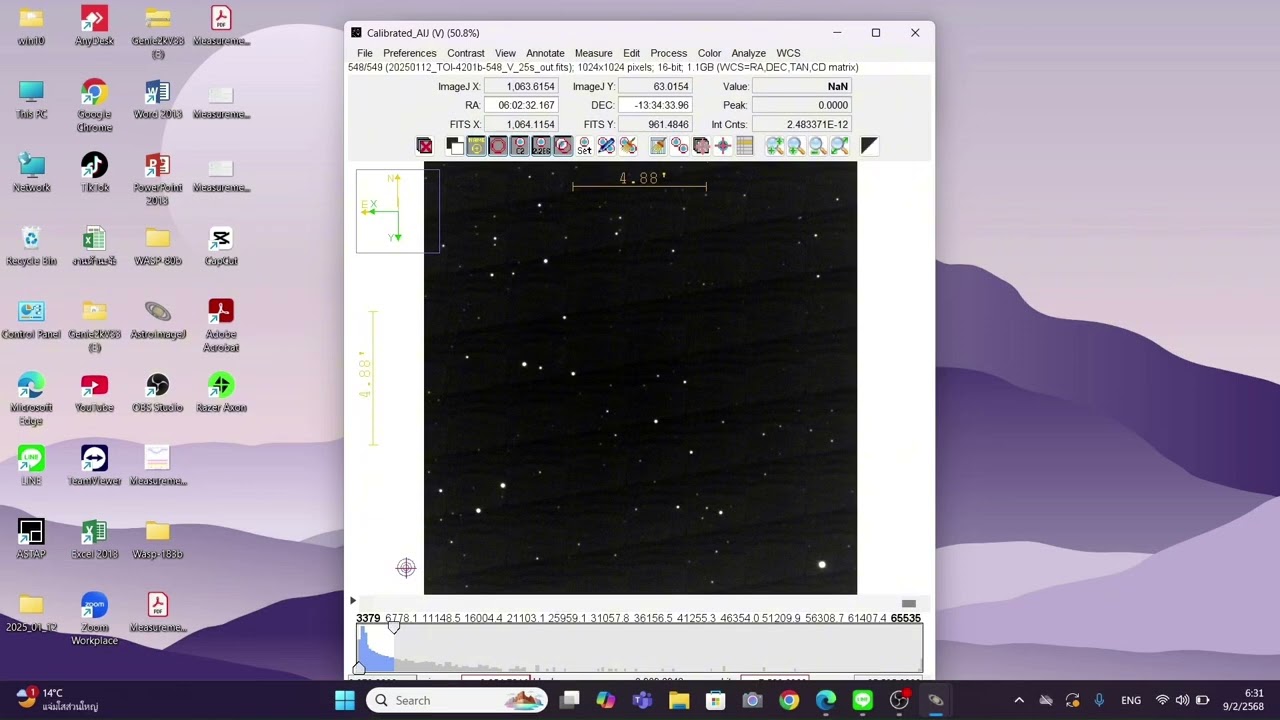Open the Set aperture settings icon
1280x720 pixels.
584,146
